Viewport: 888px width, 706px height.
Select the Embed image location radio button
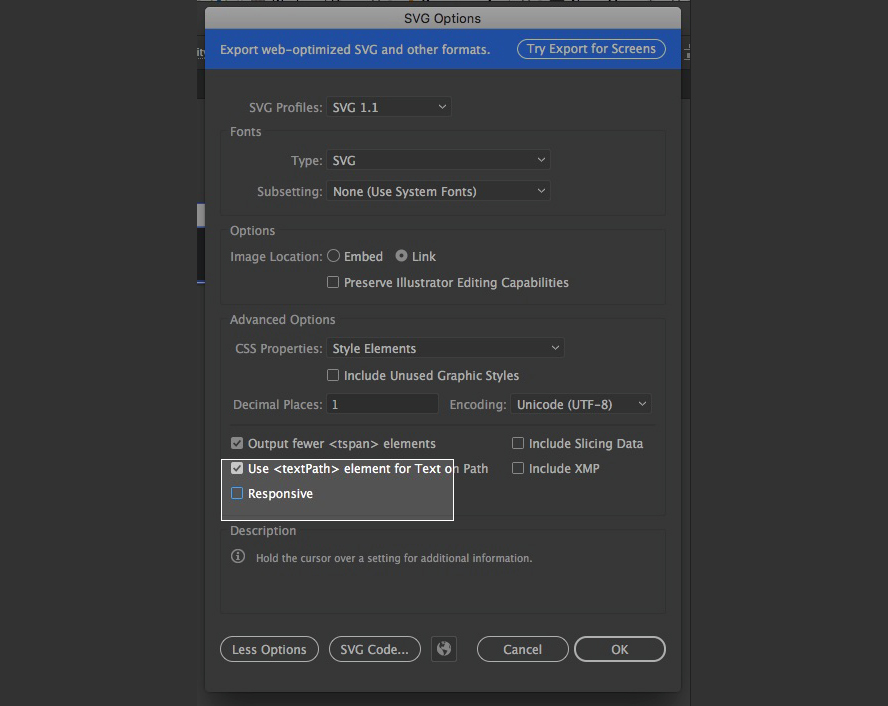click(333, 256)
